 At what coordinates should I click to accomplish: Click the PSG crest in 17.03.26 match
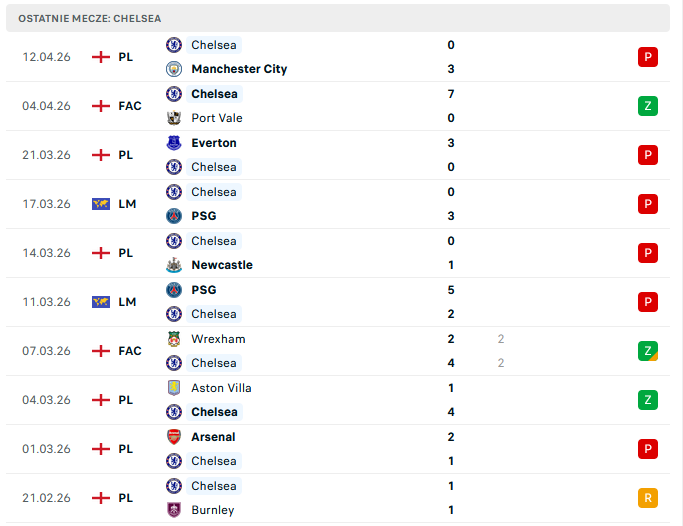(174, 216)
